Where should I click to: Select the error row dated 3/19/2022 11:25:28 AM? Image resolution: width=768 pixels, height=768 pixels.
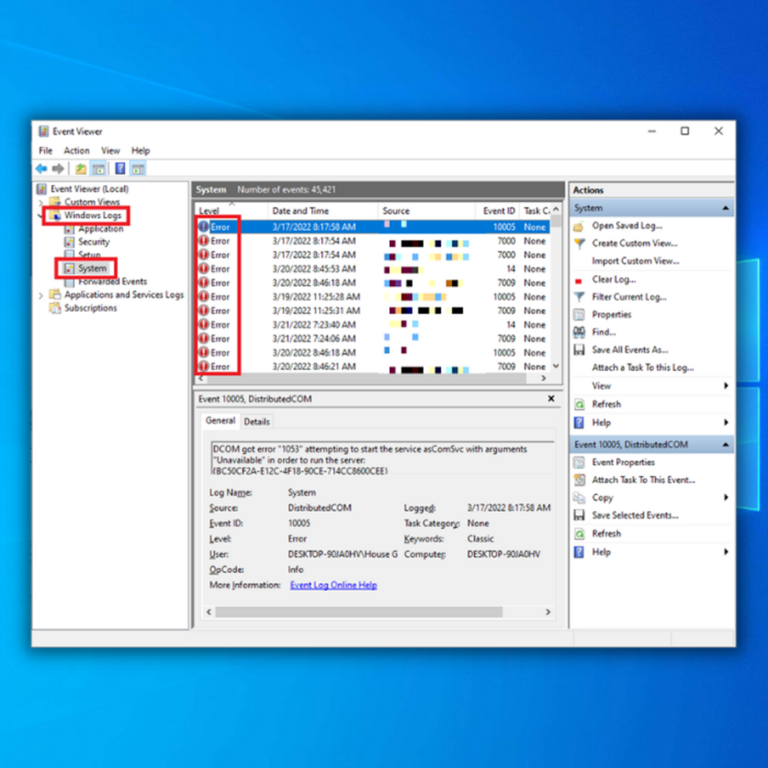coord(373,297)
